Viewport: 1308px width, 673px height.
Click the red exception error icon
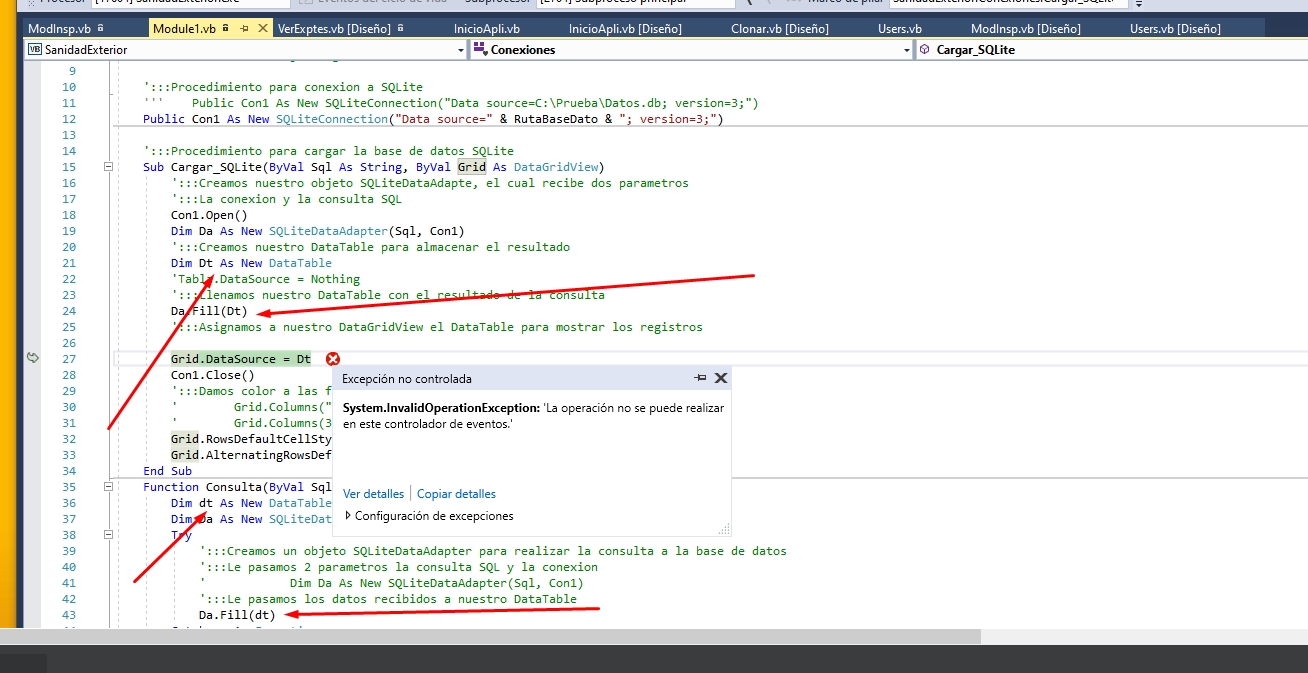click(x=333, y=359)
